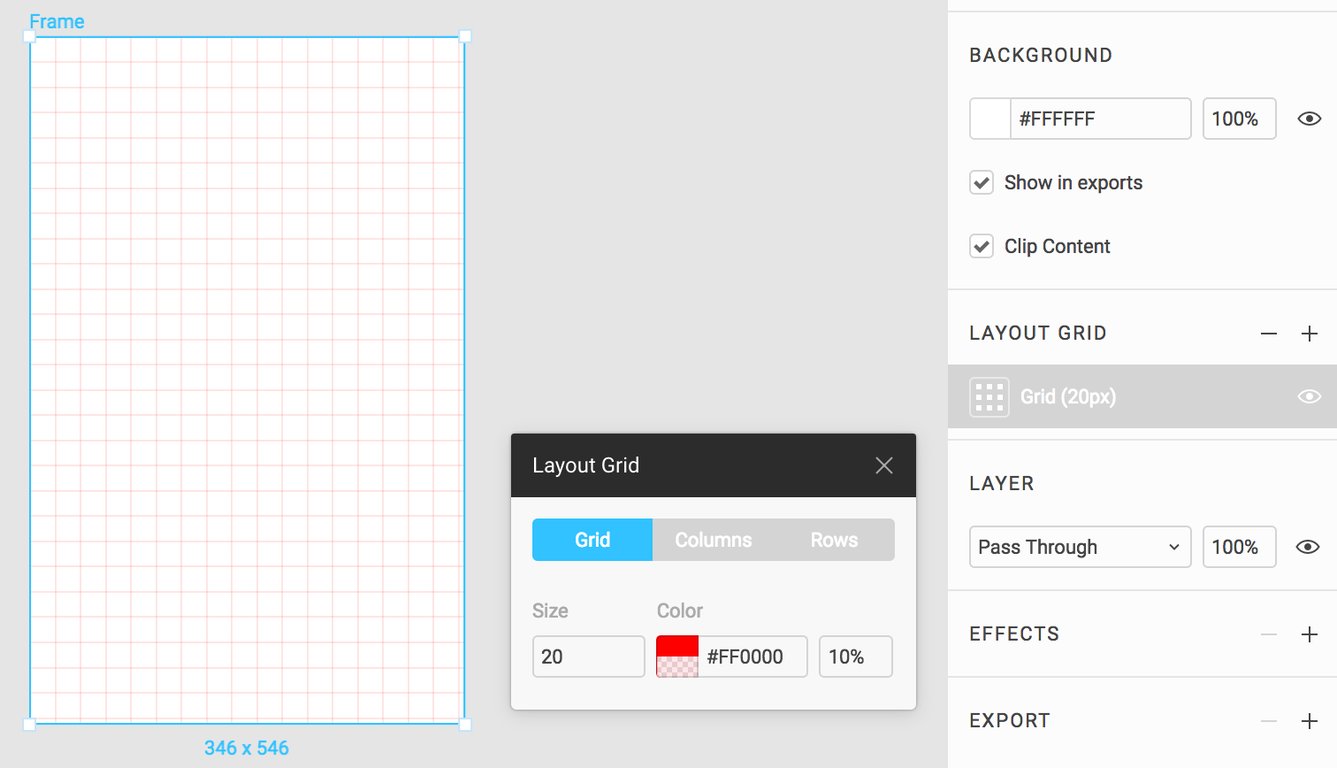Add a new layout grid with plus

point(1309,334)
